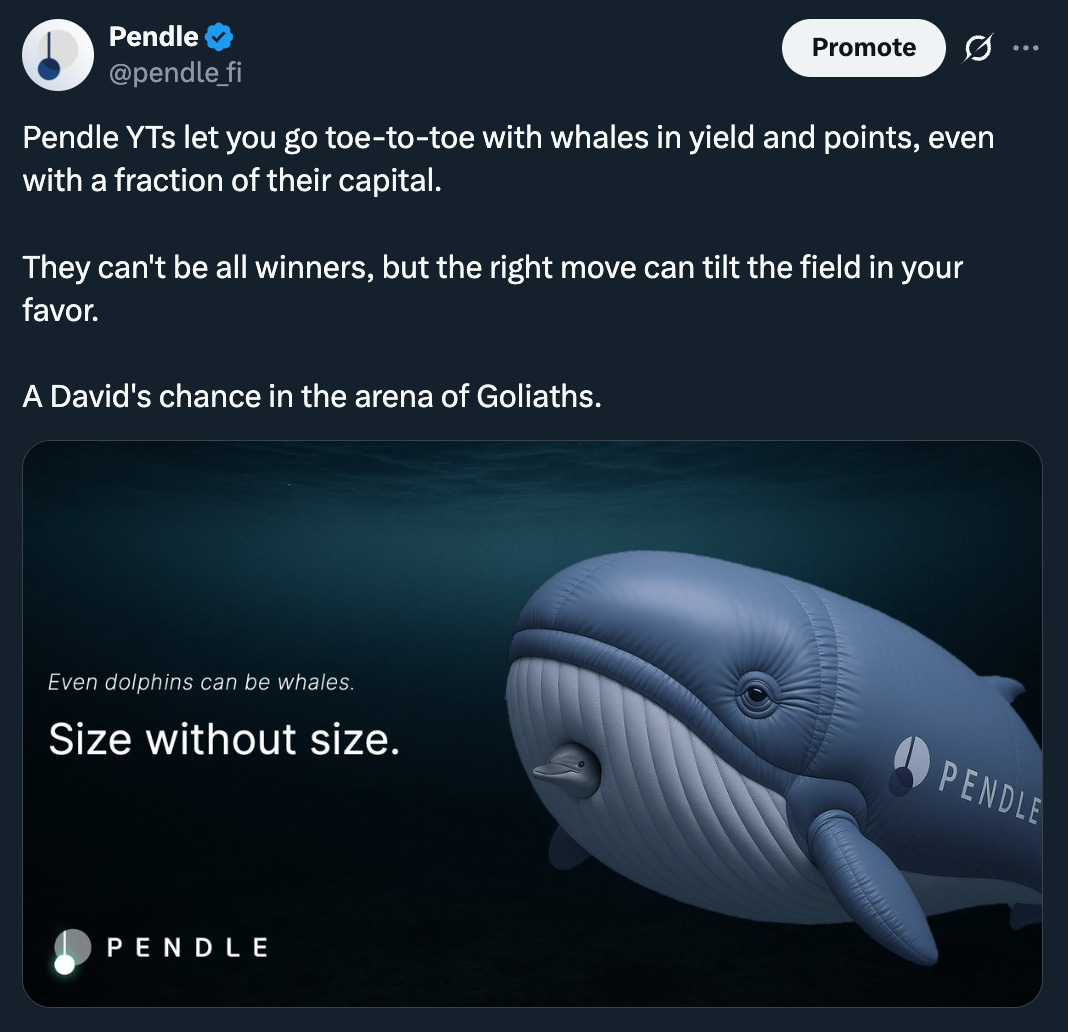Select the small dolphin inside the whale's mouth
The image size is (1068, 1032).
pyautogui.click(x=567, y=770)
